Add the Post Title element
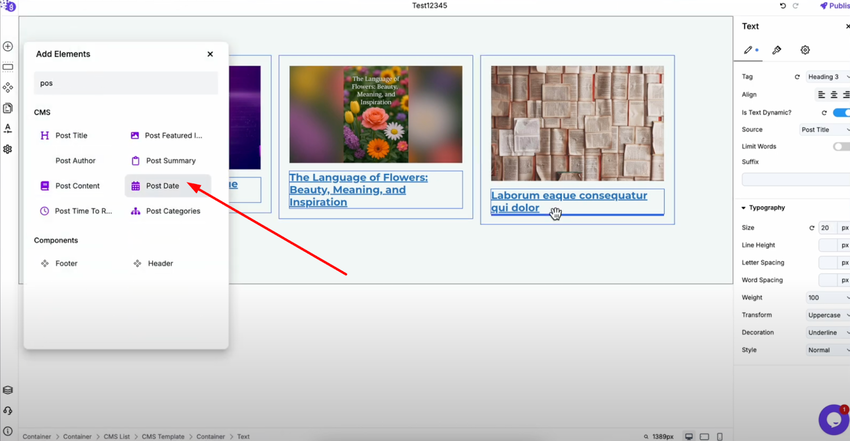This screenshot has height=441, width=850. pyautogui.click(x=71, y=135)
